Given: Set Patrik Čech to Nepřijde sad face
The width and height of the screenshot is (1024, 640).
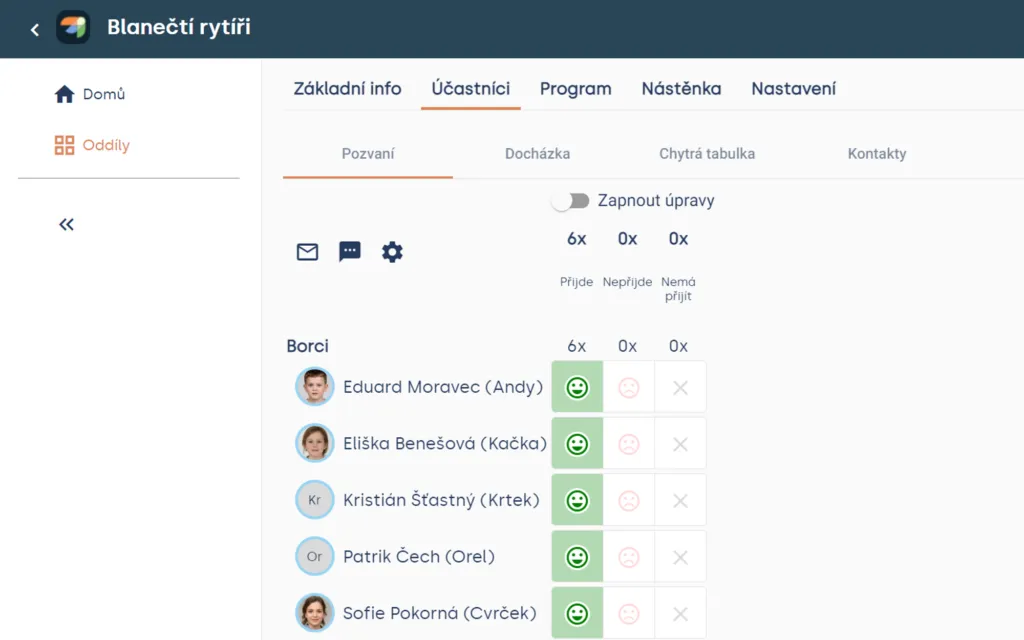Looking at the screenshot, I should tap(628, 557).
